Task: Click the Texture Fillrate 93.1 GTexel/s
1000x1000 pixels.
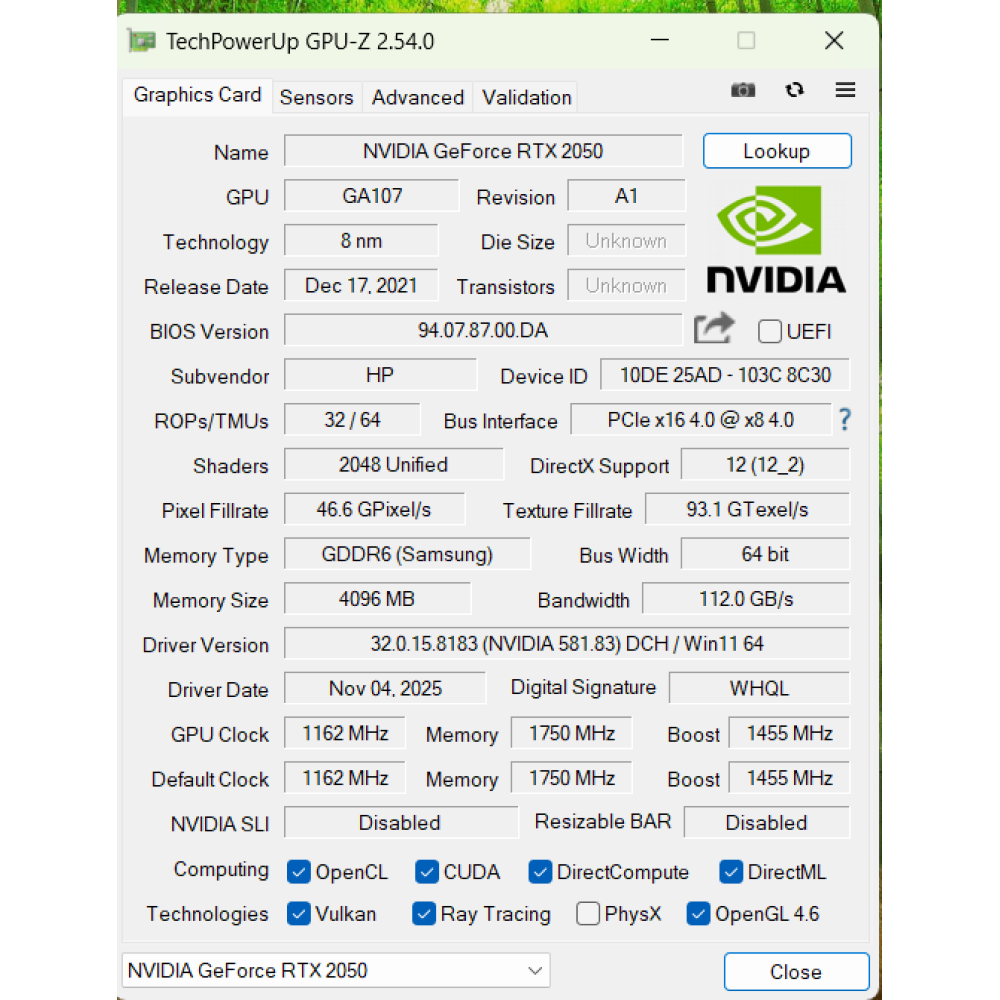Action: pyautogui.click(x=747, y=510)
